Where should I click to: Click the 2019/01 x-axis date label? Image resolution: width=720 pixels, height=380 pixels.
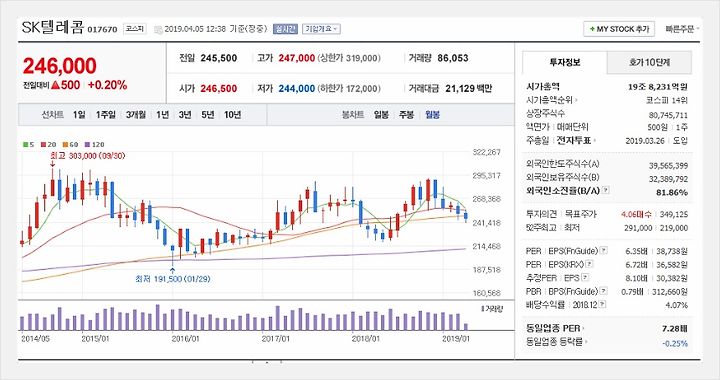pyautogui.click(x=456, y=339)
